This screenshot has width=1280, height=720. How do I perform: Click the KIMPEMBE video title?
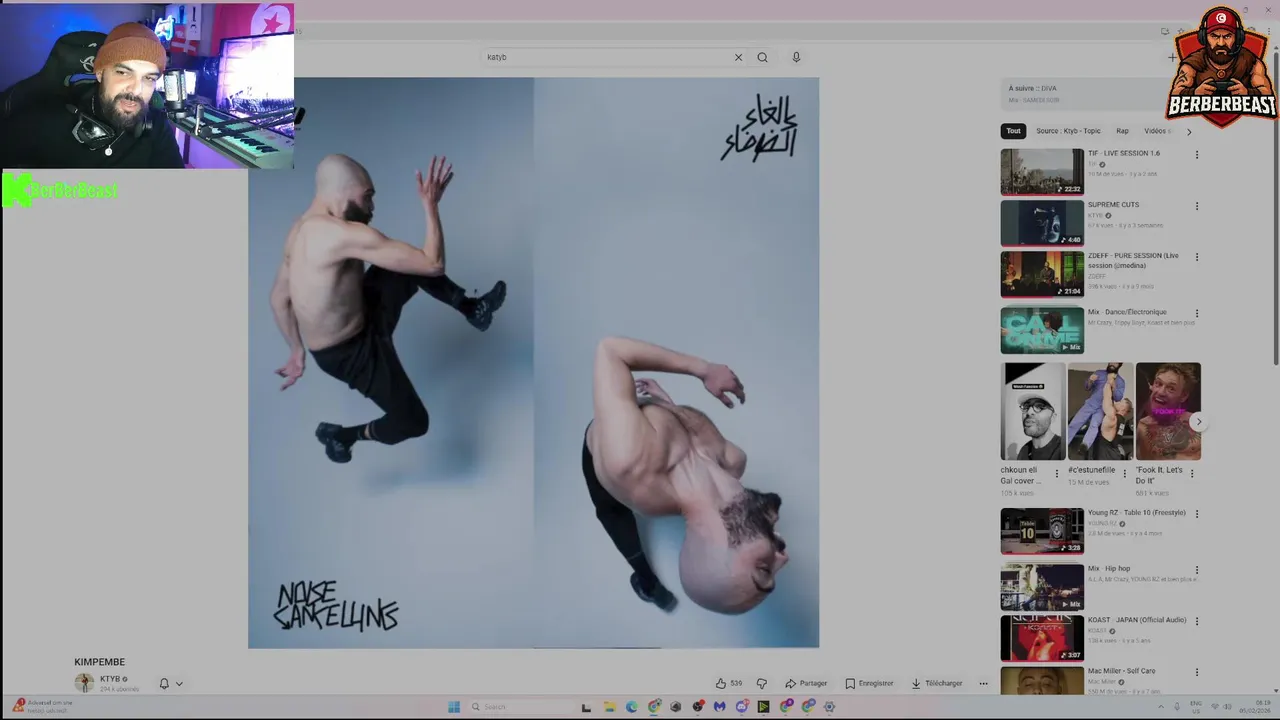pyautogui.click(x=99, y=662)
